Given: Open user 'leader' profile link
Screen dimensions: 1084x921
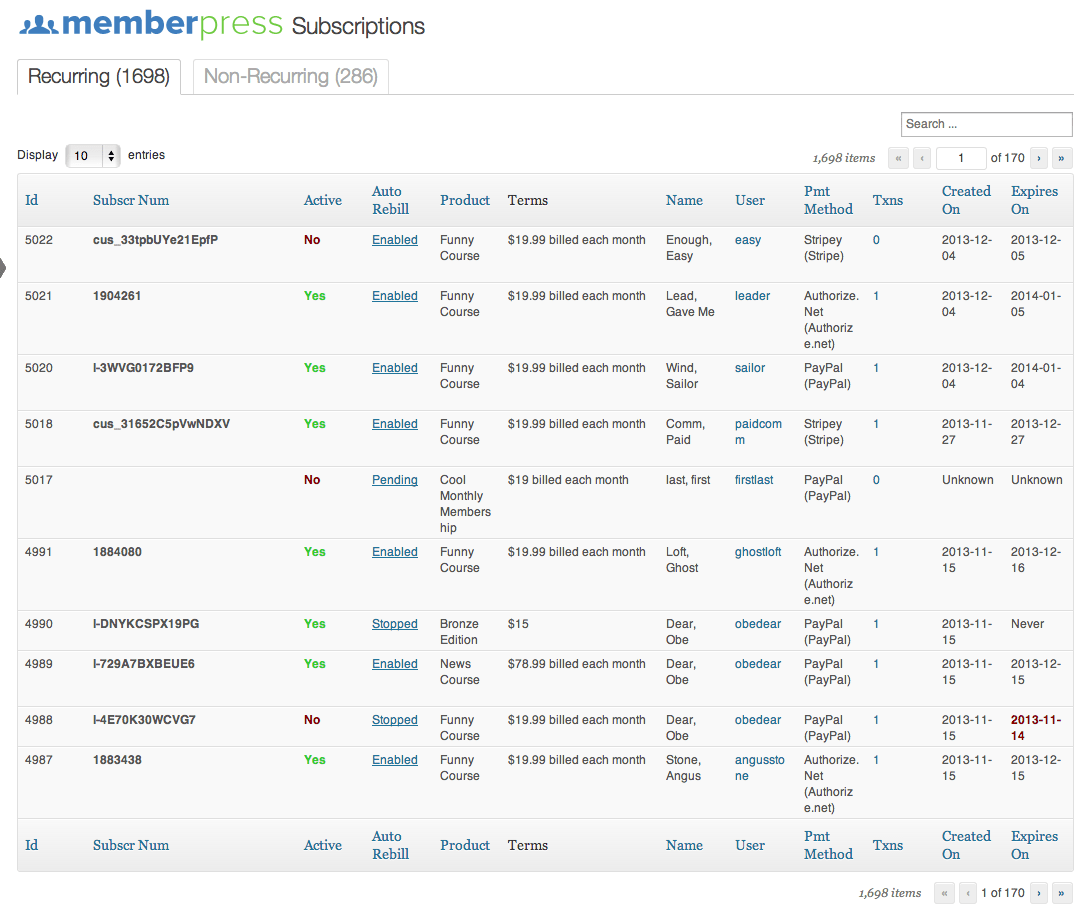Looking at the screenshot, I should (x=752, y=296).
